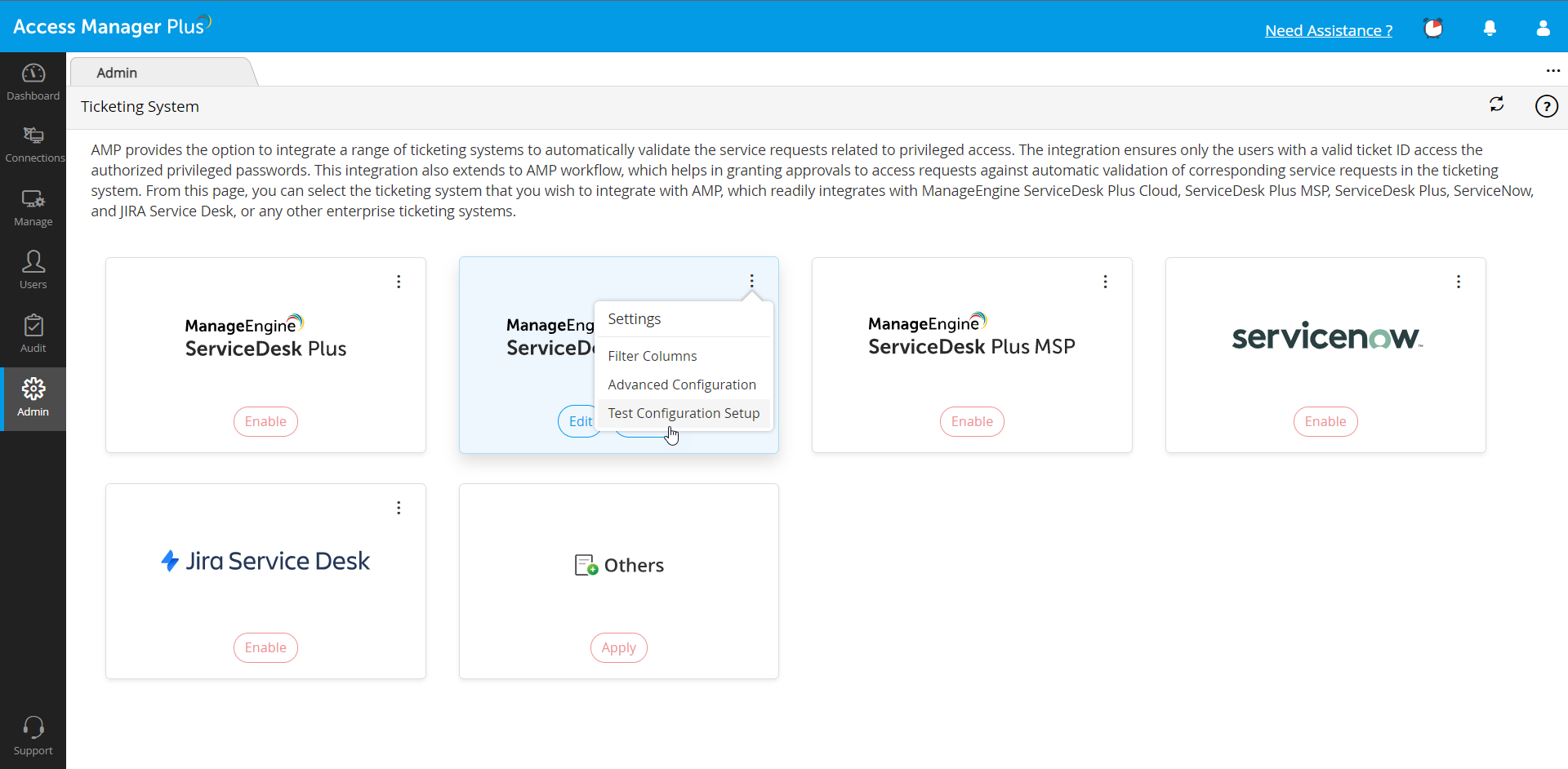Open the ServiceDesk Plus card options menu
The height and width of the screenshot is (769, 1568).
click(x=399, y=282)
